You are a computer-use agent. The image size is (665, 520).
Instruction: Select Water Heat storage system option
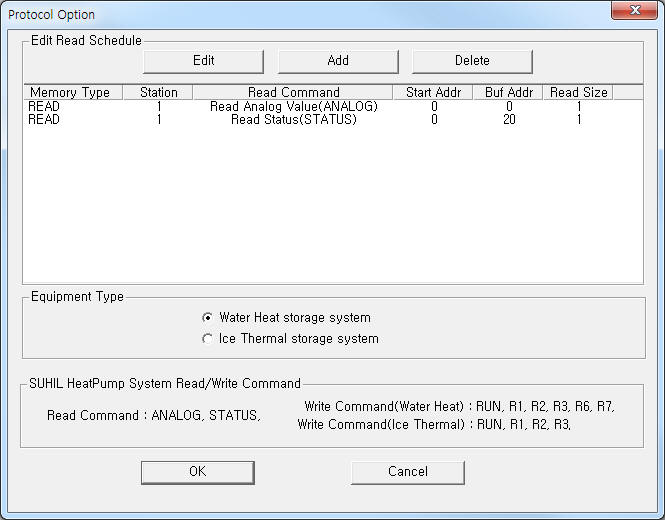click(x=208, y=318)
